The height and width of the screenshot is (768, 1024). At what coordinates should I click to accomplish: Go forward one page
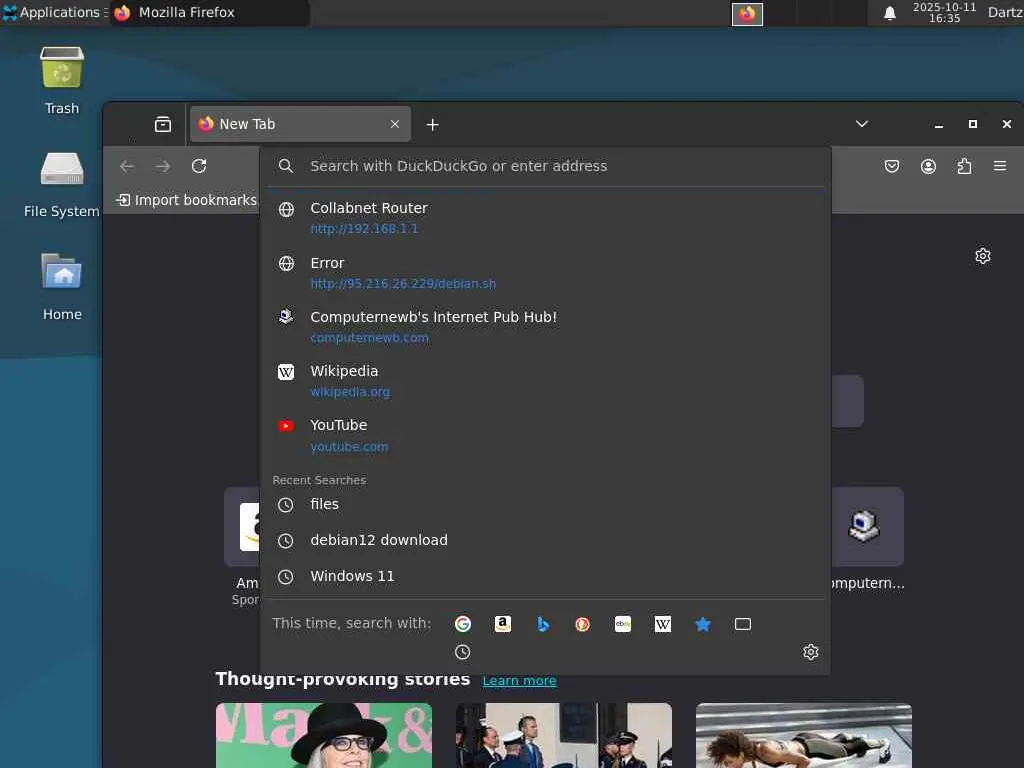[163, 166]
